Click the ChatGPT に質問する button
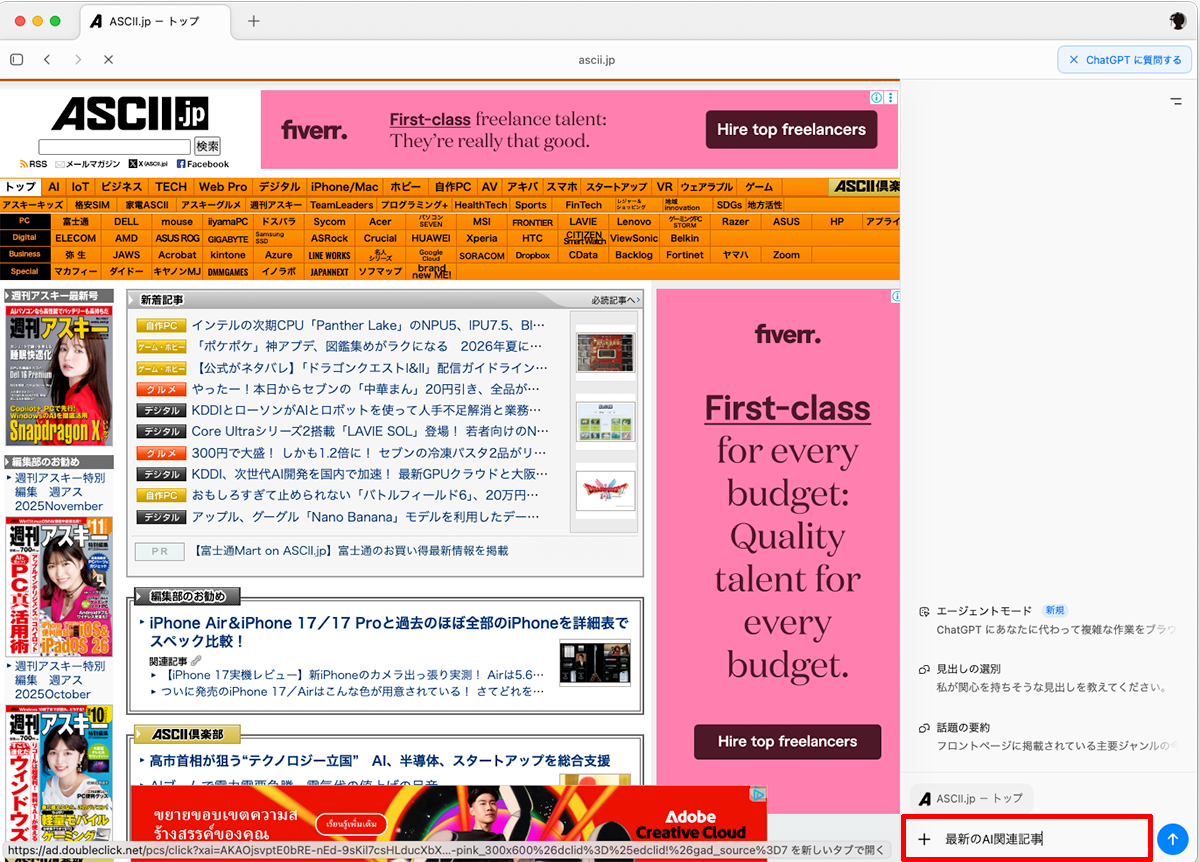1200x862 pixels. pyautogui.click(x=1125, y=60)
